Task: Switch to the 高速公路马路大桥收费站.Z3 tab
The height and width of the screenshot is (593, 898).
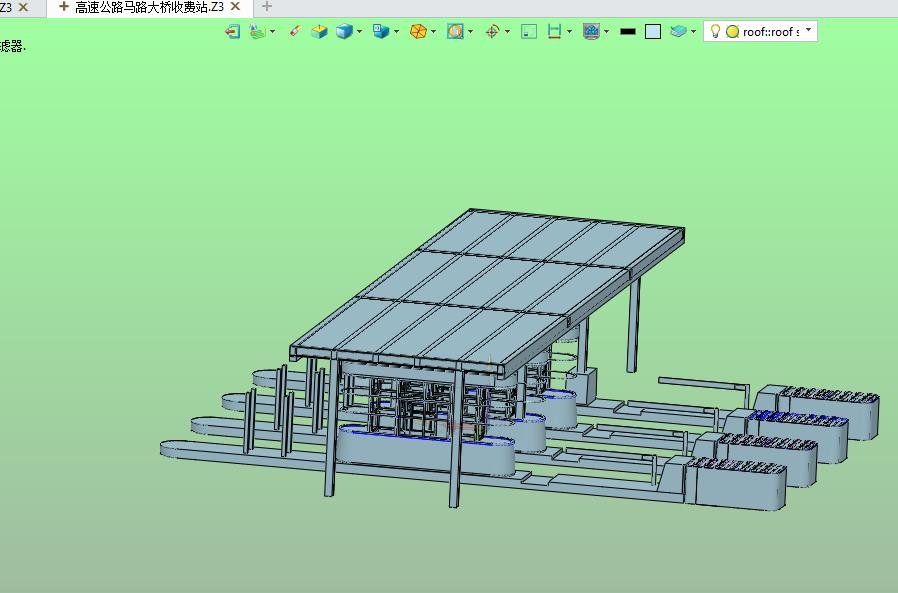Action: 148,7
